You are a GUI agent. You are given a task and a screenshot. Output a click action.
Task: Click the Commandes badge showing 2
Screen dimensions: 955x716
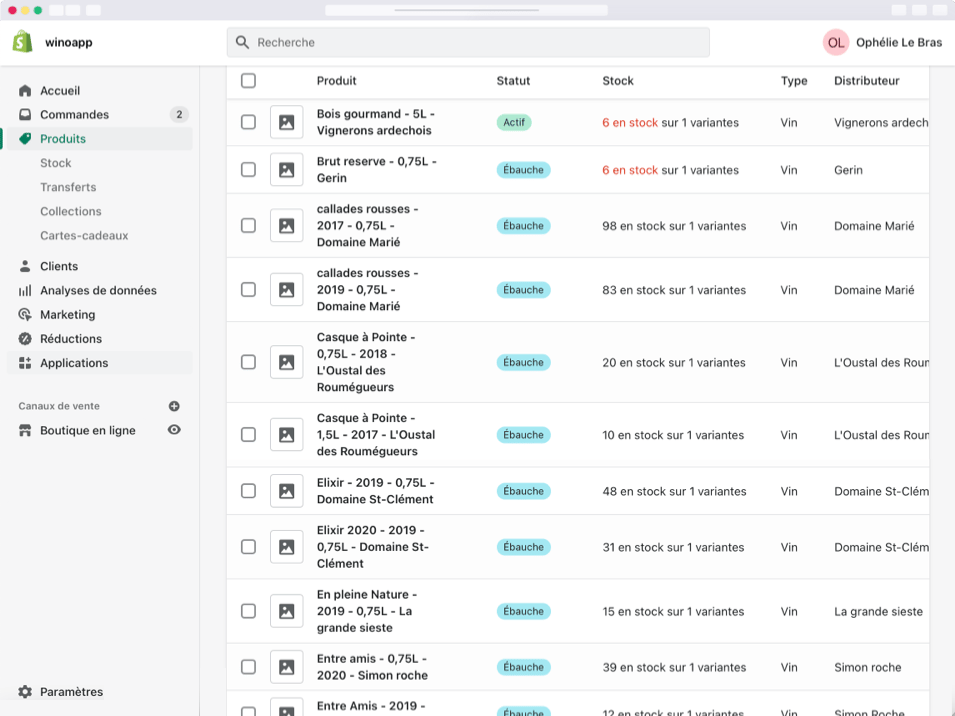click(x=179, y=114)
